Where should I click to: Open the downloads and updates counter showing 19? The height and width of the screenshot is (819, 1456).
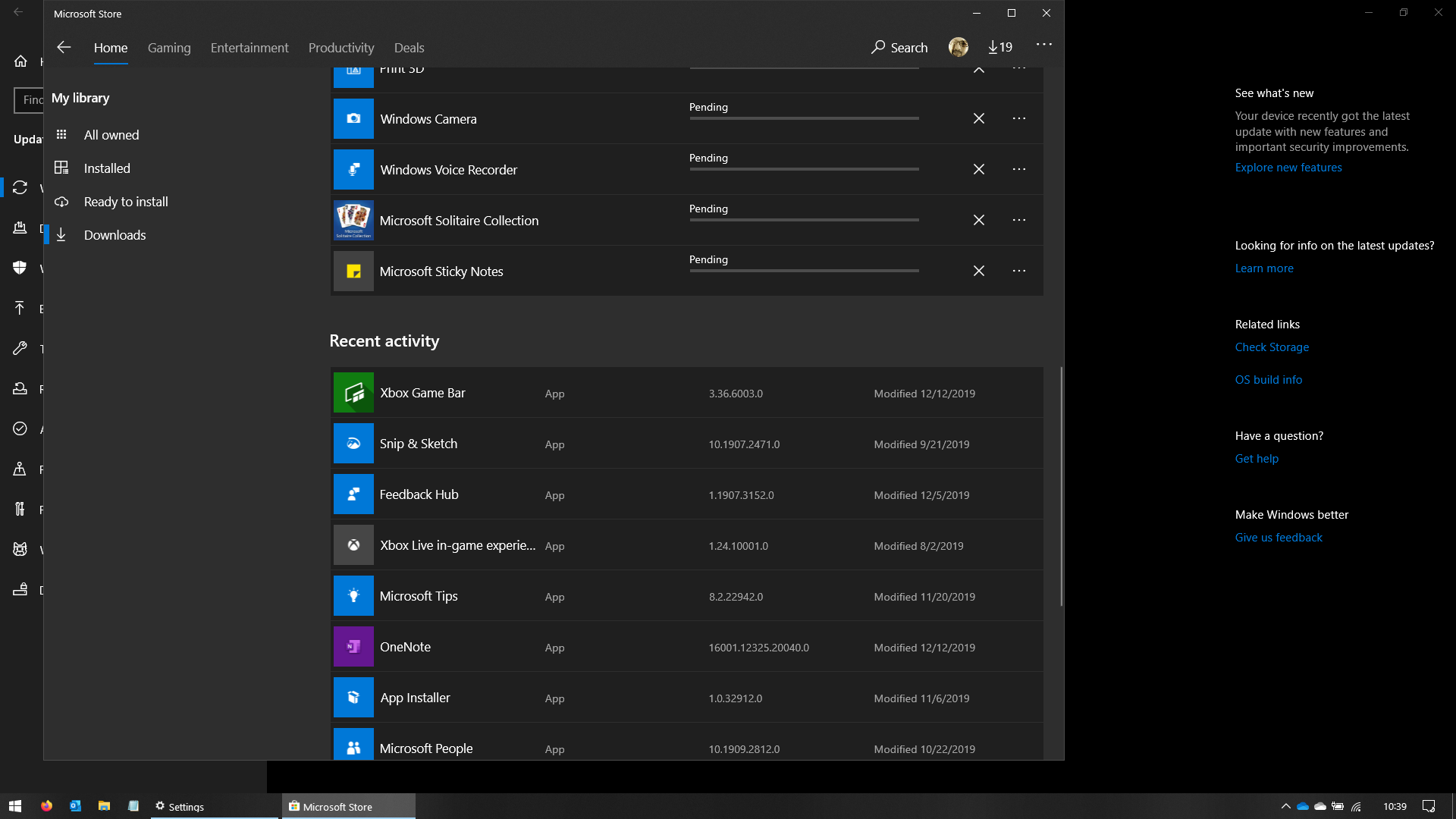pos(1000,47)
